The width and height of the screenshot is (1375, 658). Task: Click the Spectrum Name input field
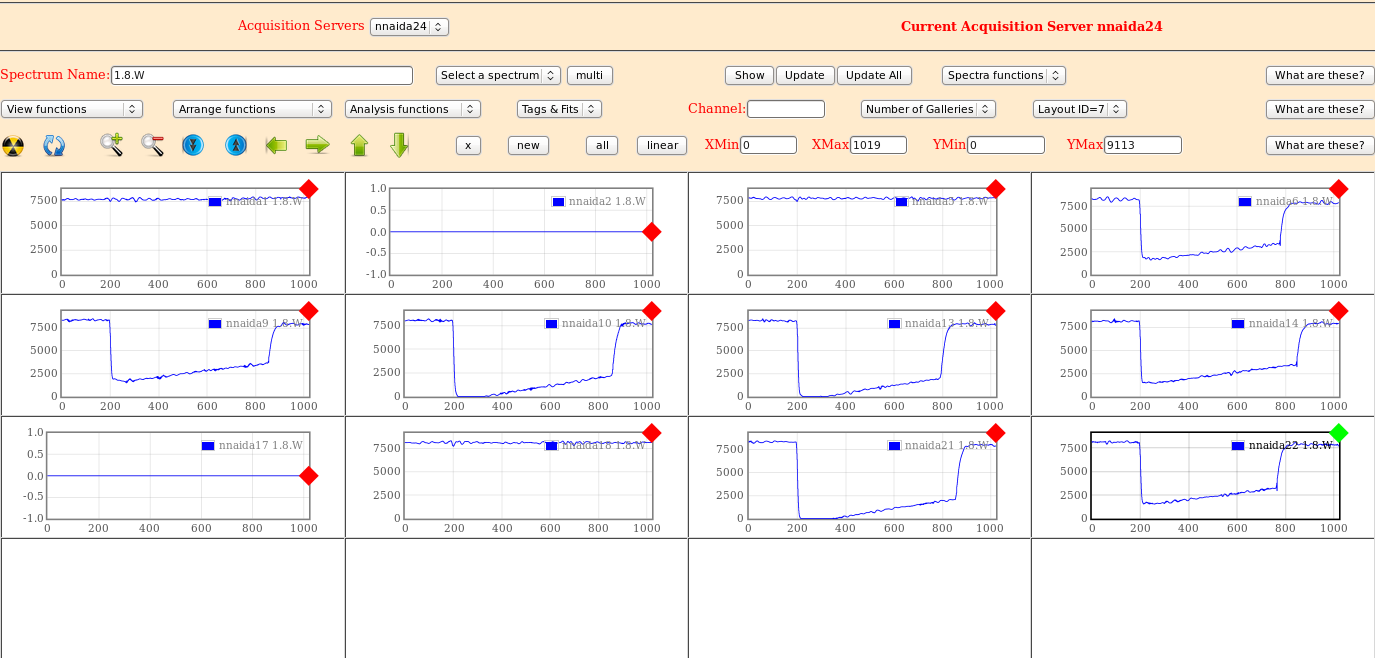262,75
